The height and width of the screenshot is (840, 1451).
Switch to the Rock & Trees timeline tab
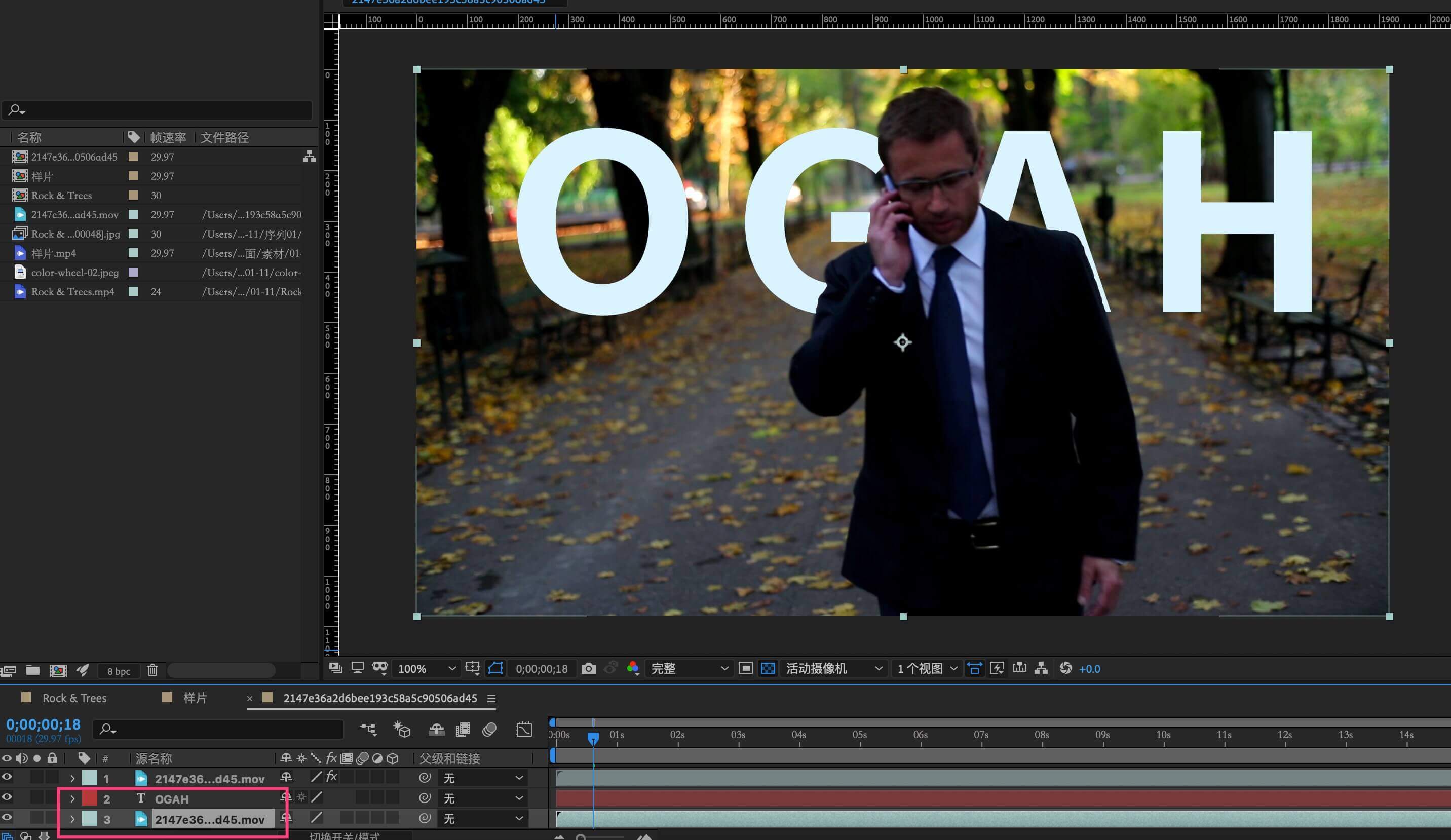point(73,698)
